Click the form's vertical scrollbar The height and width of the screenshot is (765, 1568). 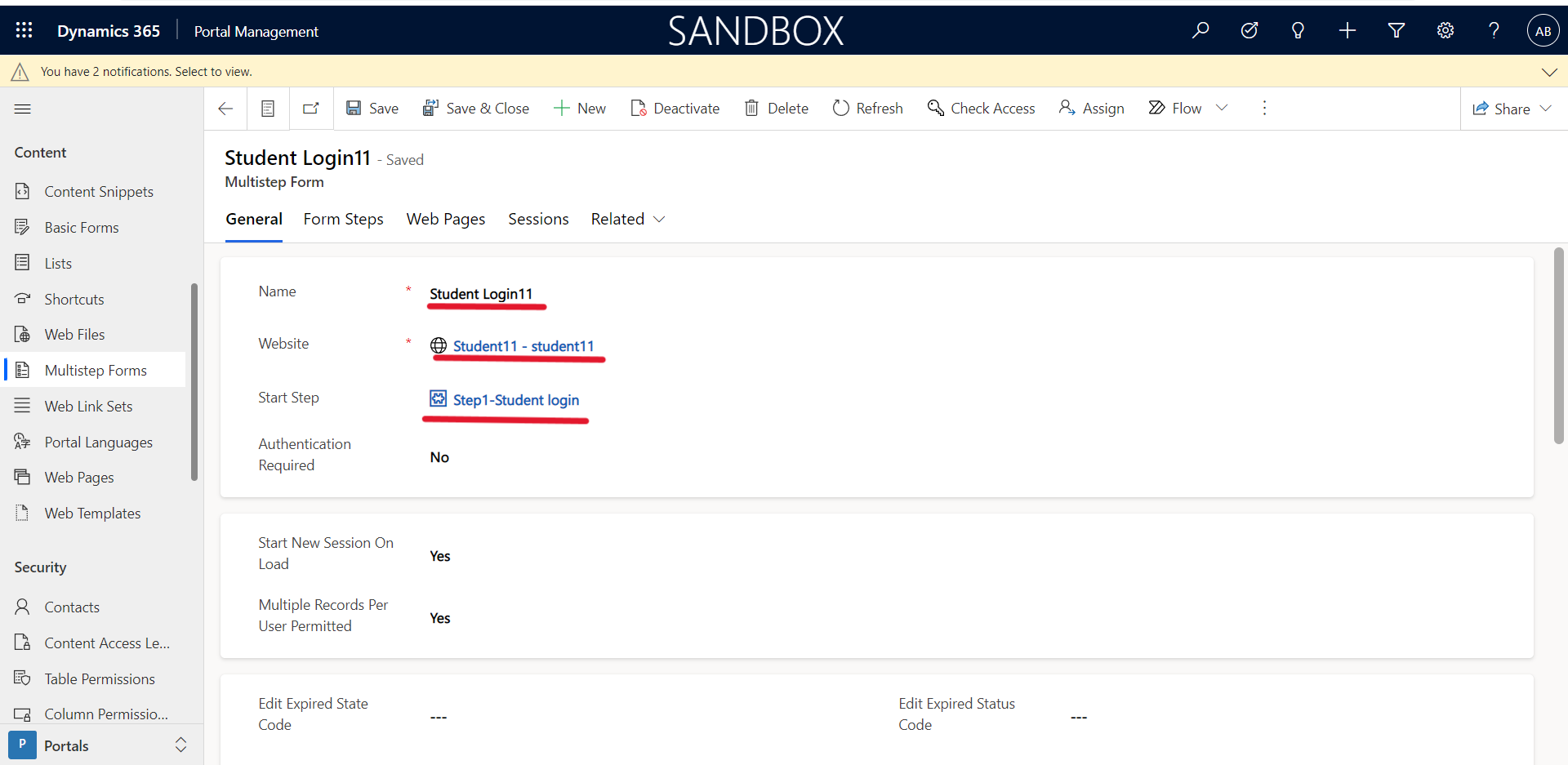pyautogui.click(x=1558, y=346)
